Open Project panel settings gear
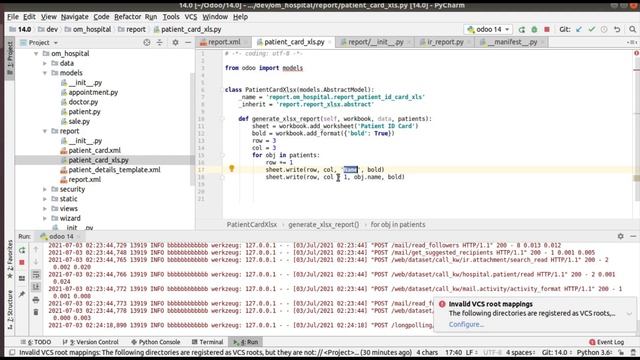640x360 pixels. pos(176,42)
